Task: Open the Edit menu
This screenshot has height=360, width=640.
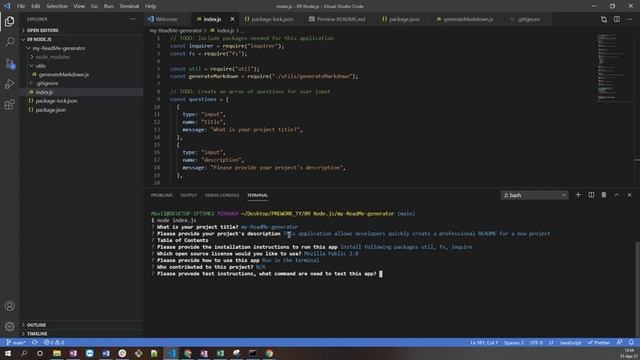Action: 36,6
